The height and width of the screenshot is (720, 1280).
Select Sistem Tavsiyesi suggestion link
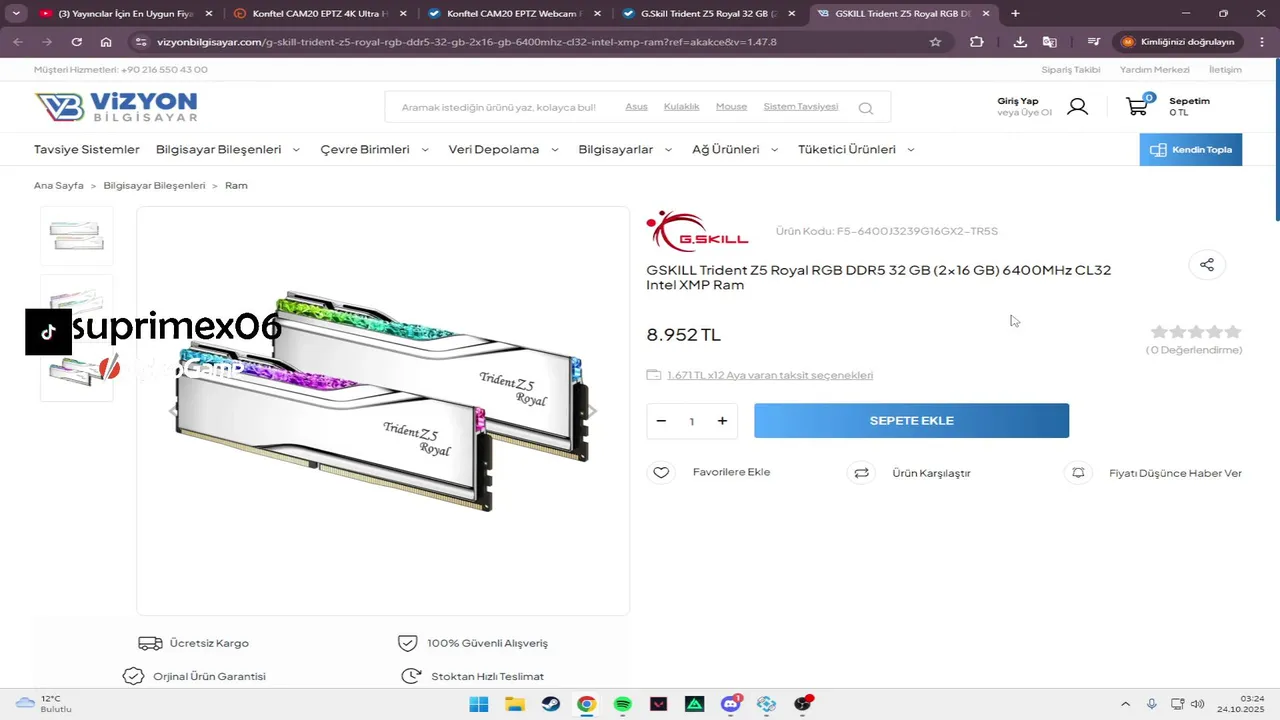(801, 106)
